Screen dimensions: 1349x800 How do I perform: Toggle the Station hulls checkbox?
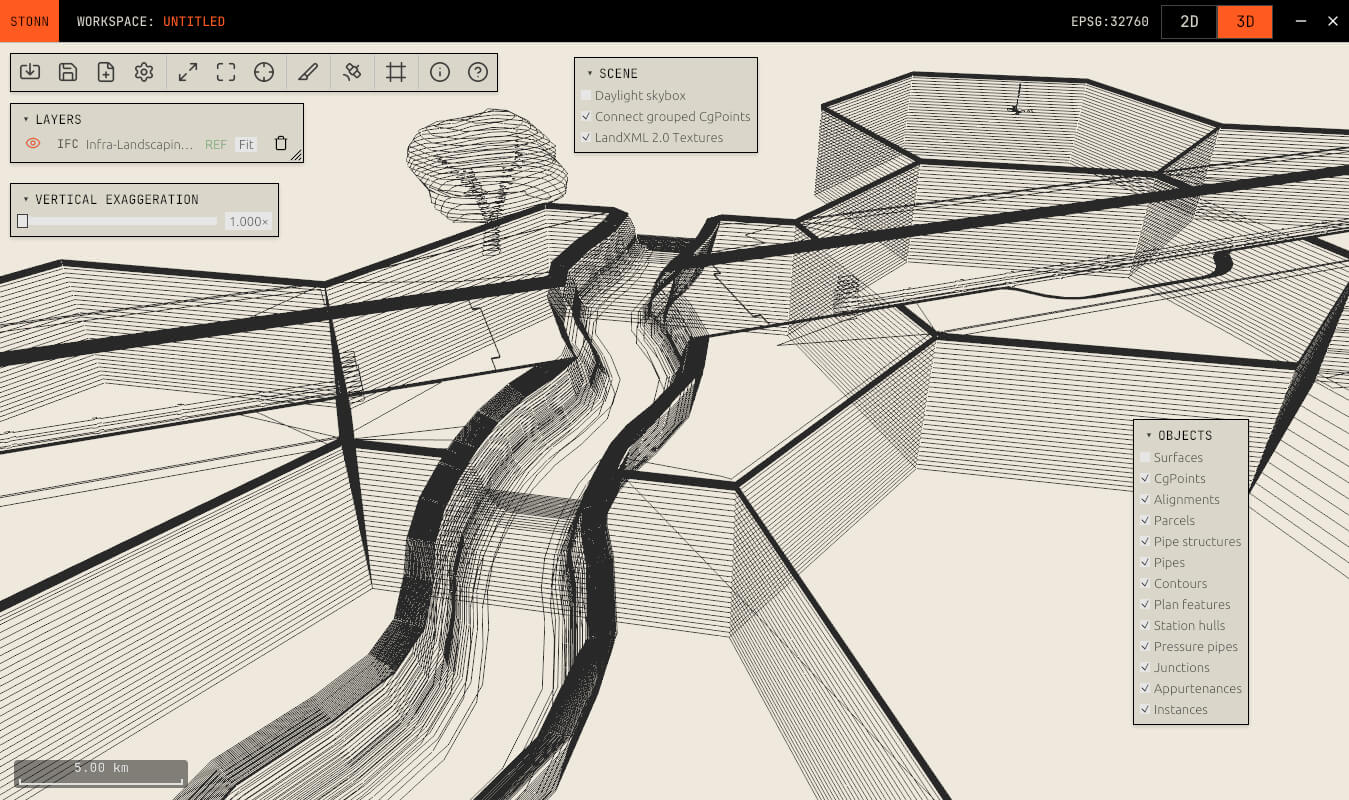1145,625
